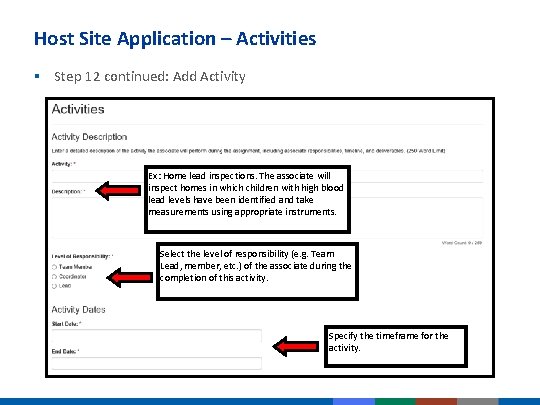Click the End Date input box

pyautogui.click(x=157, y=363)
